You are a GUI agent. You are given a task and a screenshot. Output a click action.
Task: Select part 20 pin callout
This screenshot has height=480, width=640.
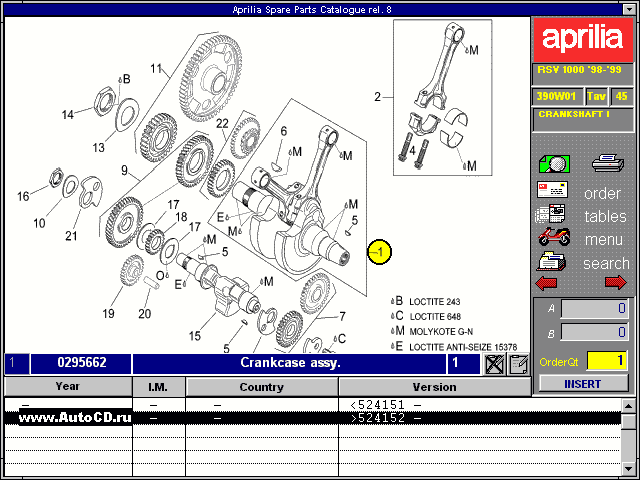pyautogui.click(x=144, y=313)
